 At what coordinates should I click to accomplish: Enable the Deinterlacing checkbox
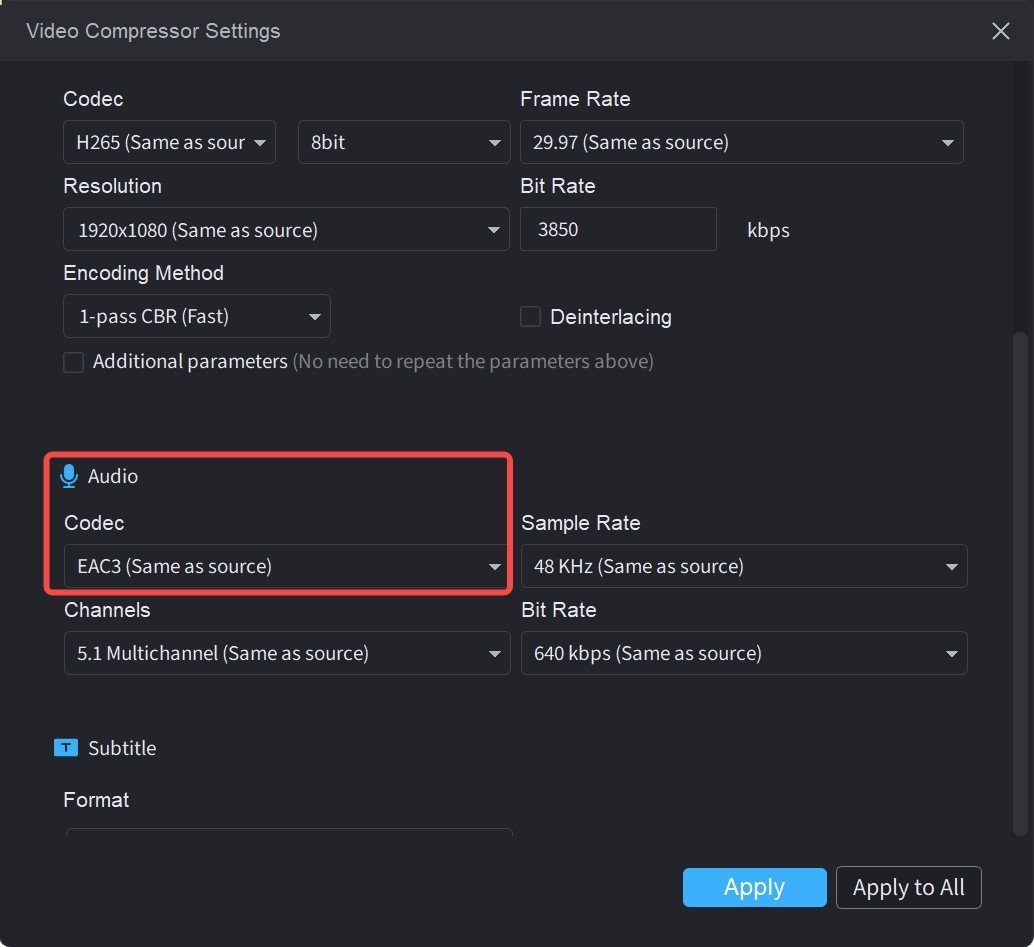(530, 317)
